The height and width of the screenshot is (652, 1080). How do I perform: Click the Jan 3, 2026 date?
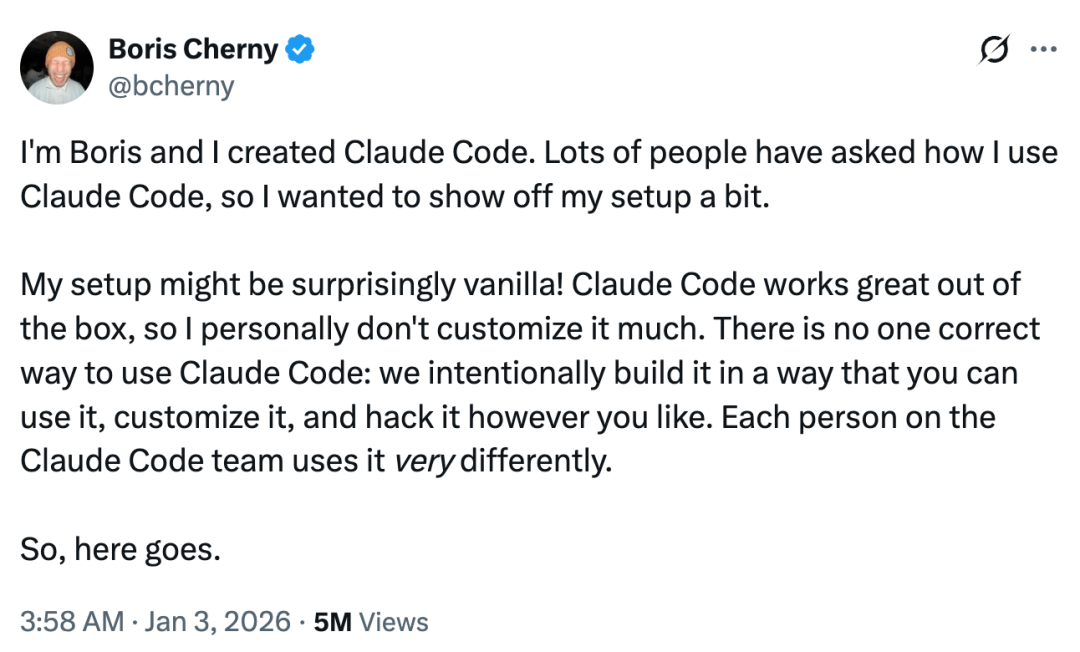[x=218, y=622]
